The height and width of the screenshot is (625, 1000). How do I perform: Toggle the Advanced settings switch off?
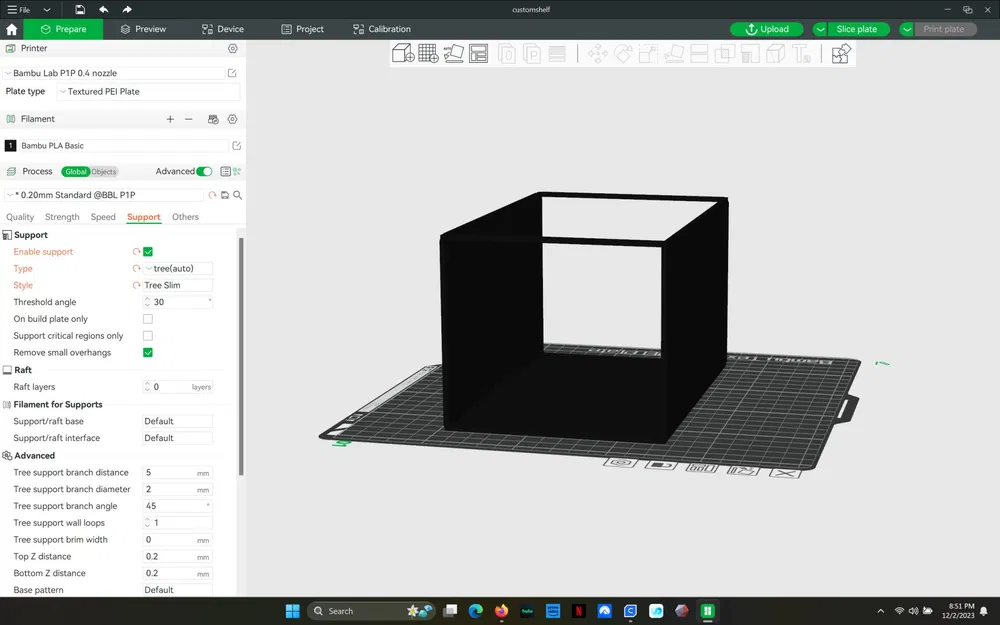(204, 171)
